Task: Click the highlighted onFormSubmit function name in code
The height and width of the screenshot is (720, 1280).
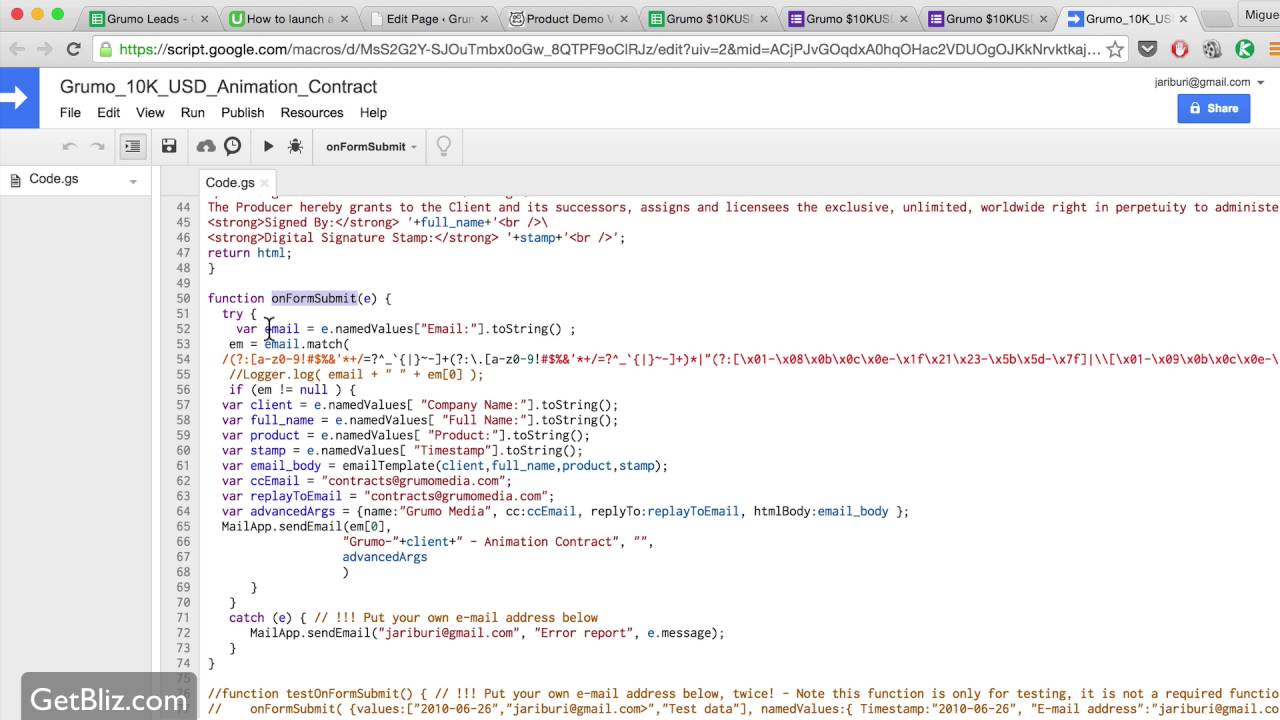Action: pyautogui.click(x=314, y=298)
